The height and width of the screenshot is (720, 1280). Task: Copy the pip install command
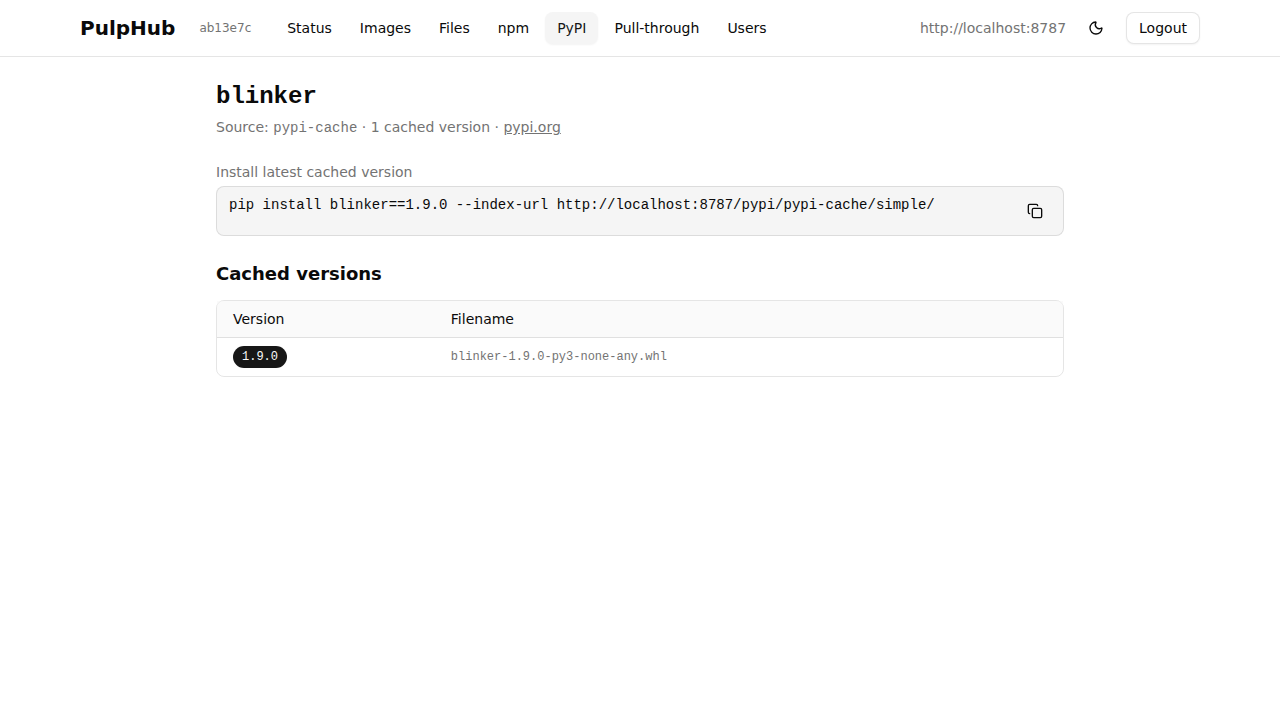click(1034, 211)
